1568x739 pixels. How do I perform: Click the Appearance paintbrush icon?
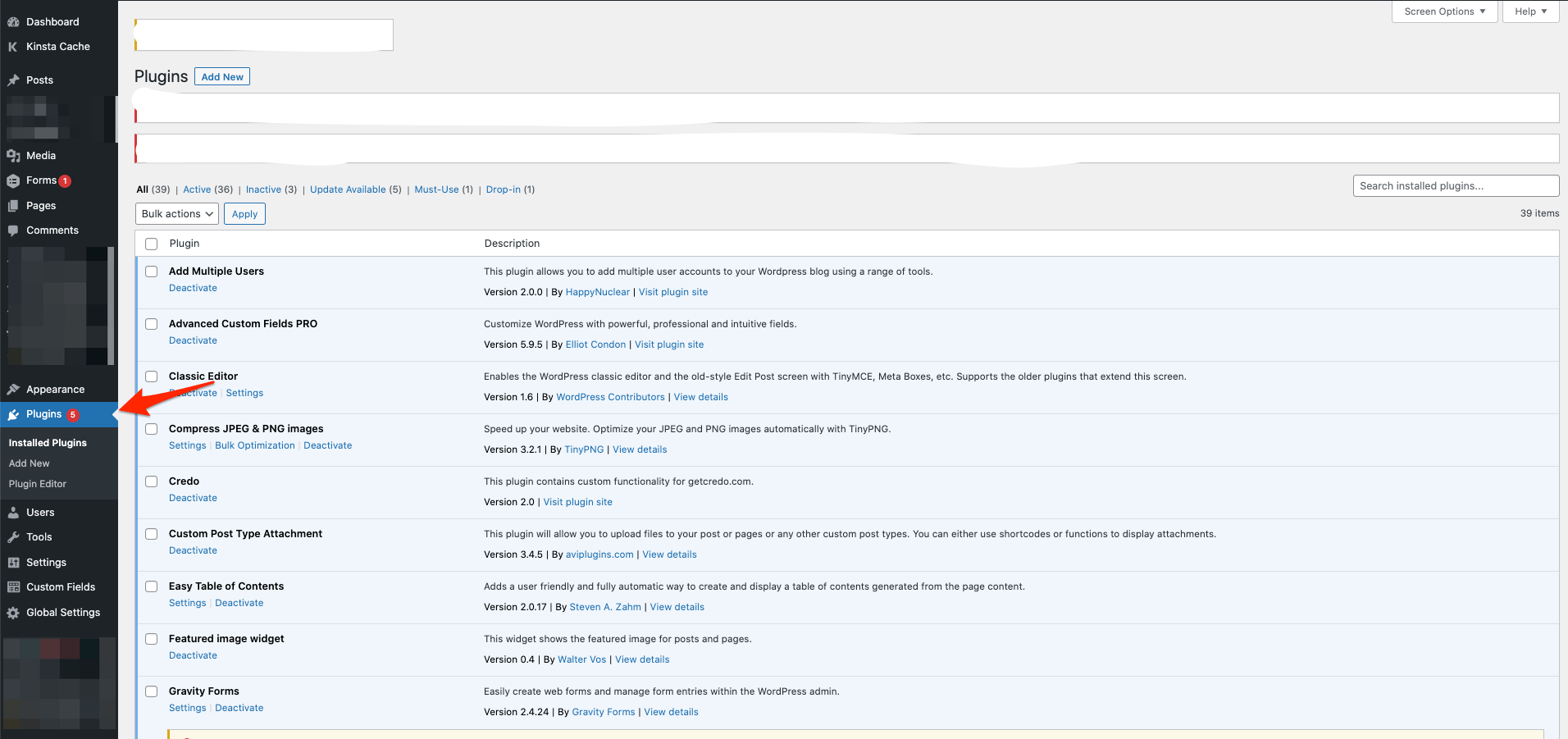coord(13,390)
